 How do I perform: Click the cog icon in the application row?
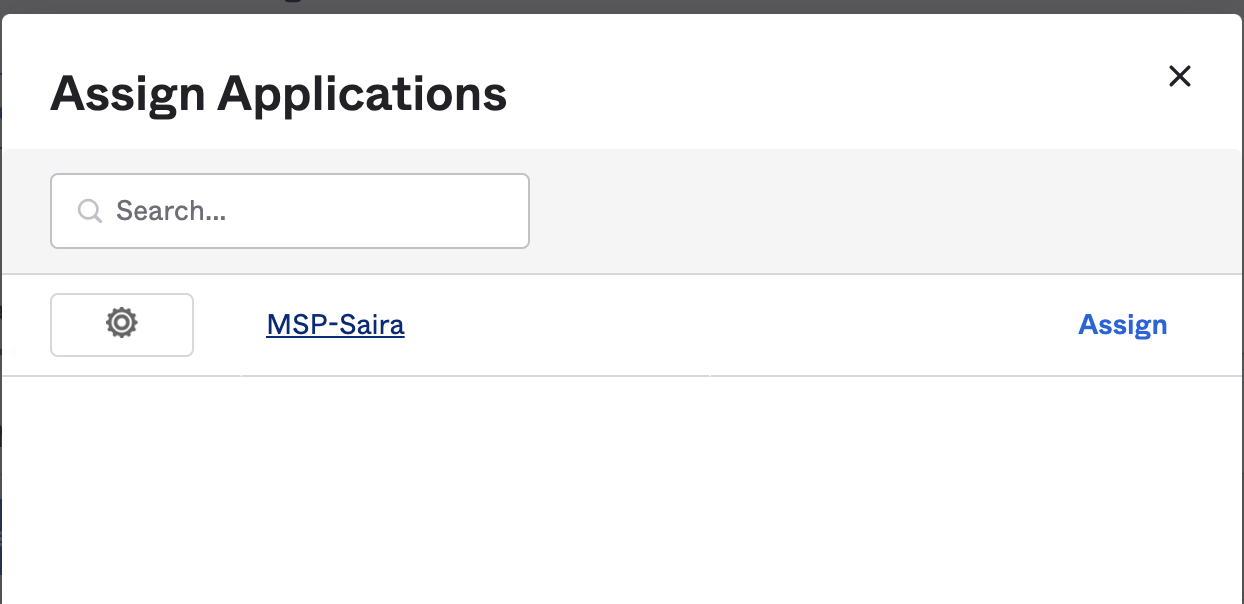tap(122, 324)
